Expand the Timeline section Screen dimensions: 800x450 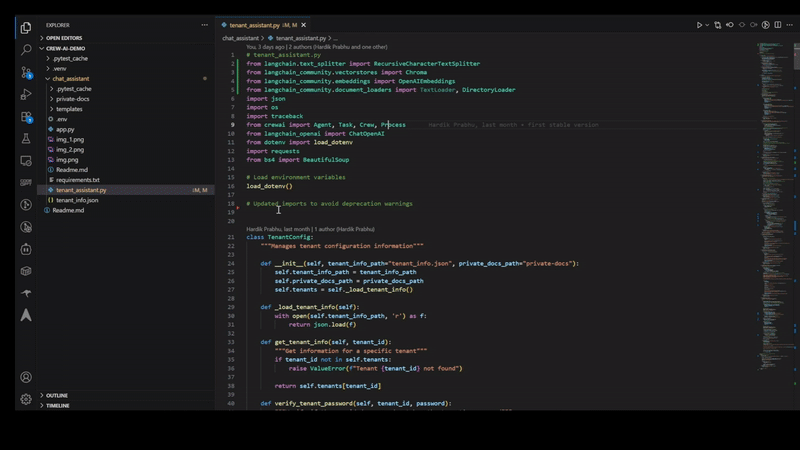[x=58, y=406]
